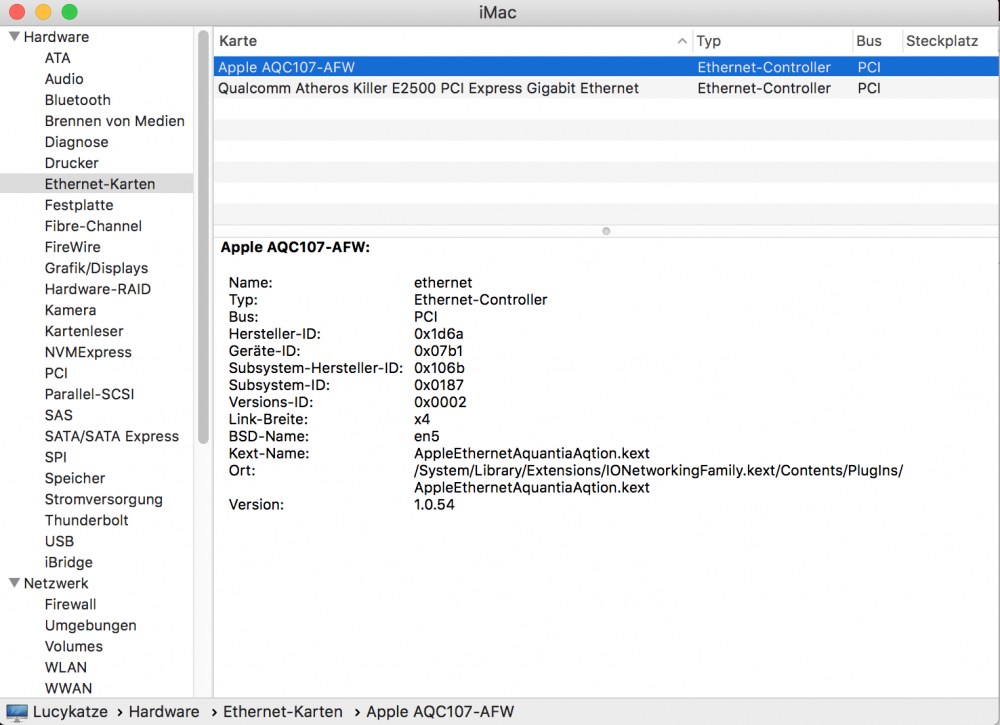Click the Geräte-ID value 0x07b1

438,351
